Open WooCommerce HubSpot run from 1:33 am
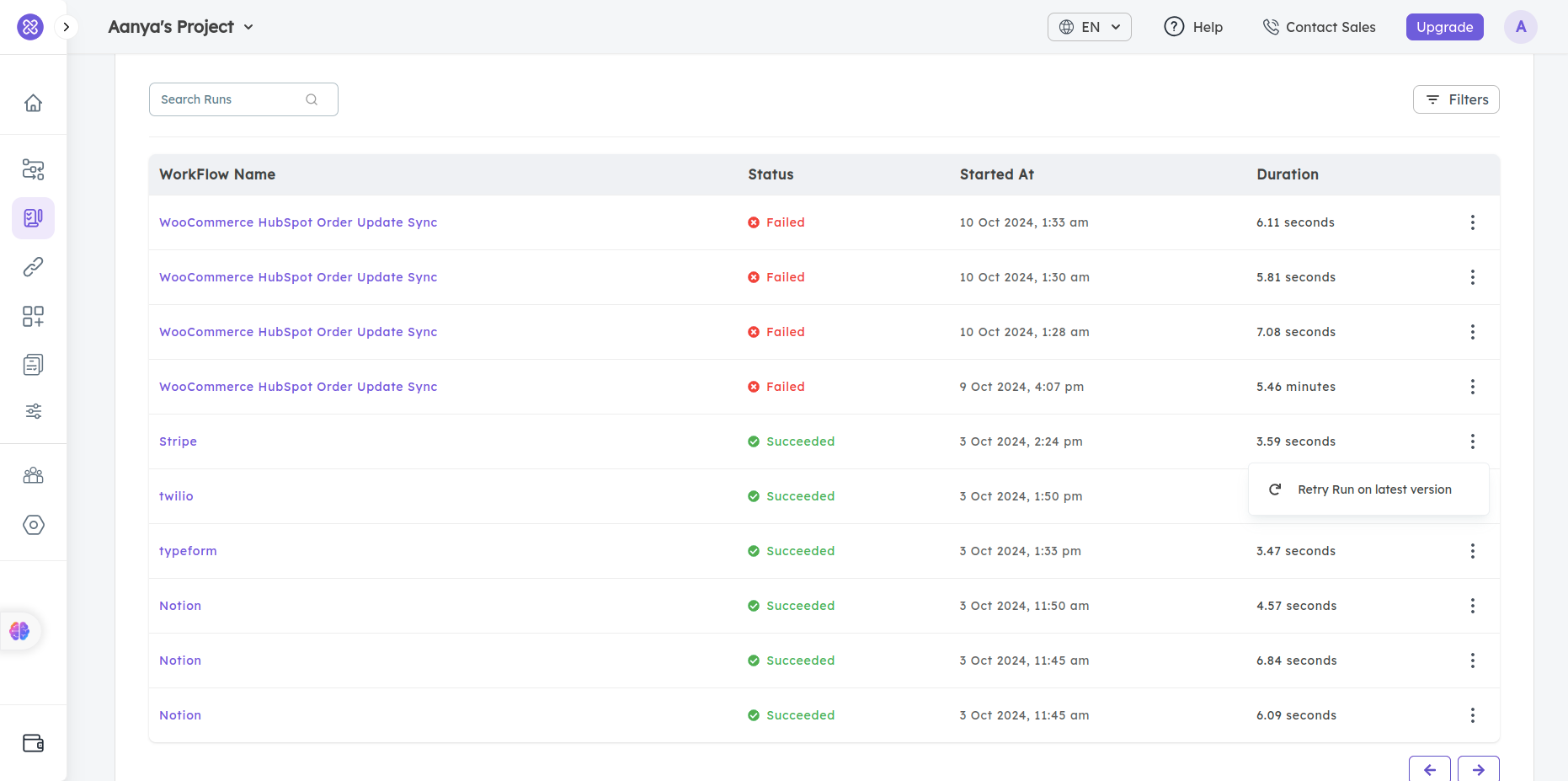 pos(298,222)
